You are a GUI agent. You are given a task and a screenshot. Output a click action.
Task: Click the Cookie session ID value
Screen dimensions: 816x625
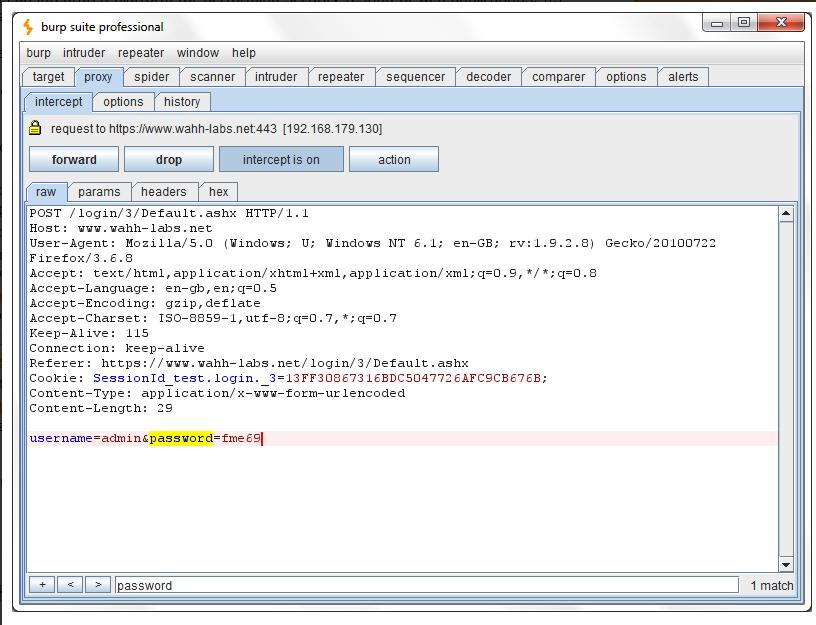pos(413,378)
